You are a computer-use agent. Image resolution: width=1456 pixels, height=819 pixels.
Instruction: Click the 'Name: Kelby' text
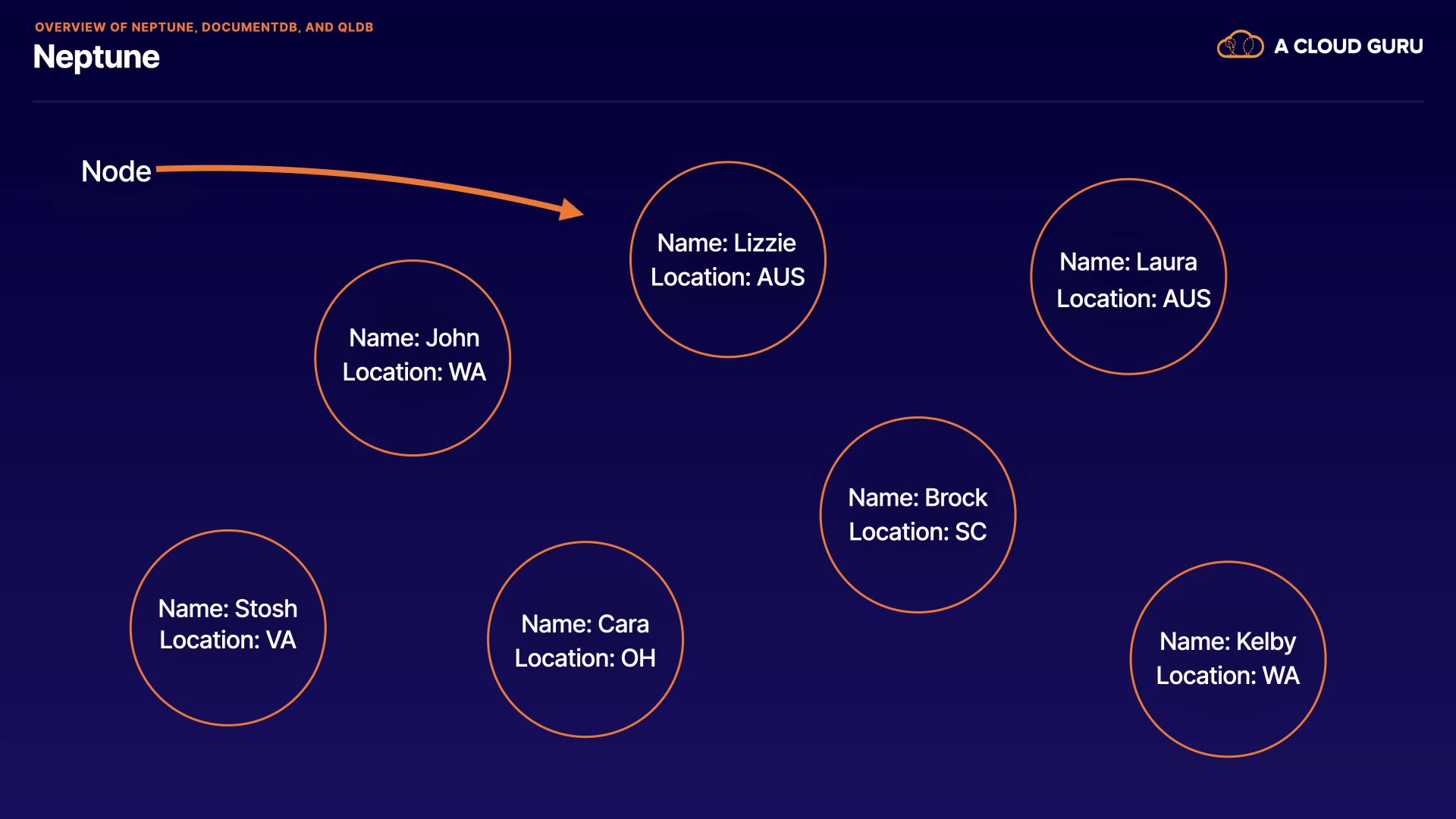pos(1228,642)
